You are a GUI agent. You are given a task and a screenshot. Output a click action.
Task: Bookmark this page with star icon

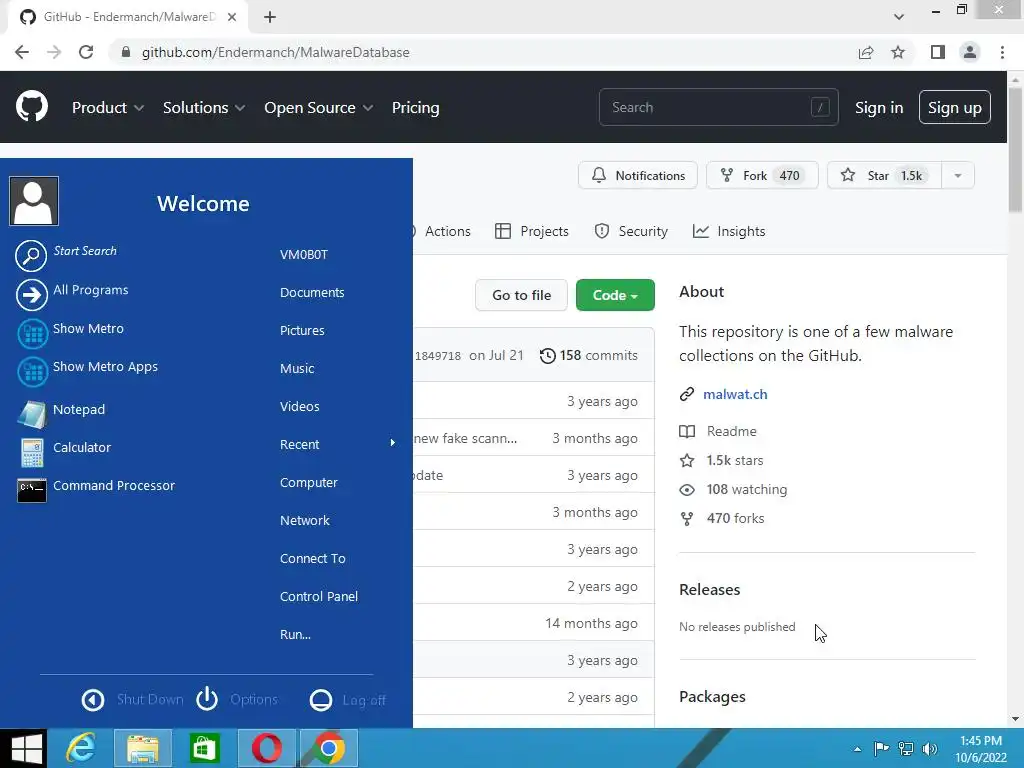tap(898, 52)
